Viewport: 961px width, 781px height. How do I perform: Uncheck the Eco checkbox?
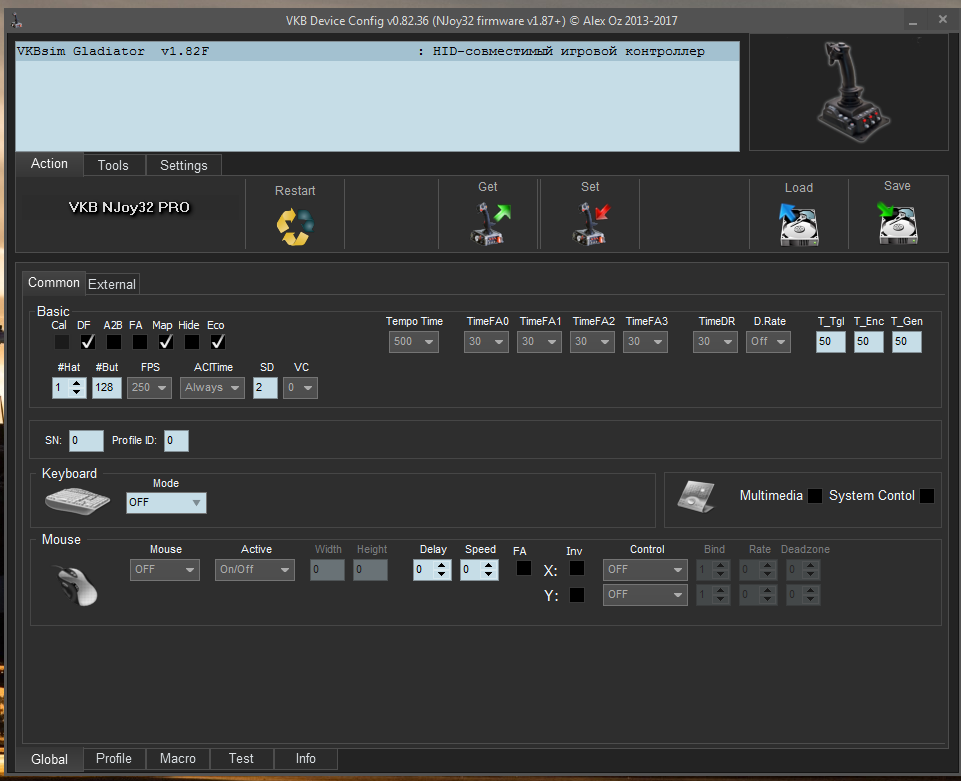point(218,342)
